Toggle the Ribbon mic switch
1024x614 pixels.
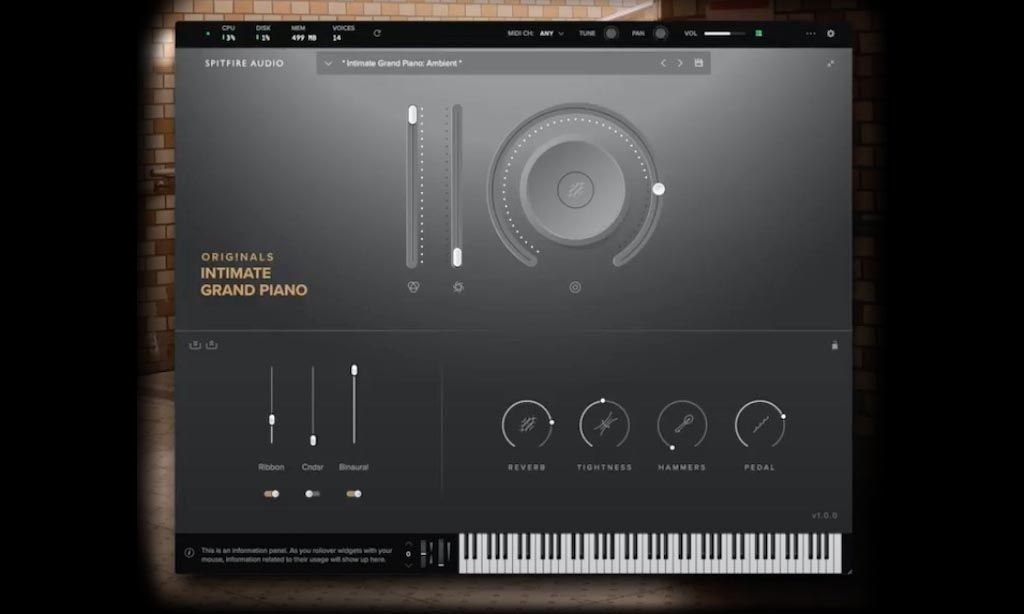tap(272, 494)
